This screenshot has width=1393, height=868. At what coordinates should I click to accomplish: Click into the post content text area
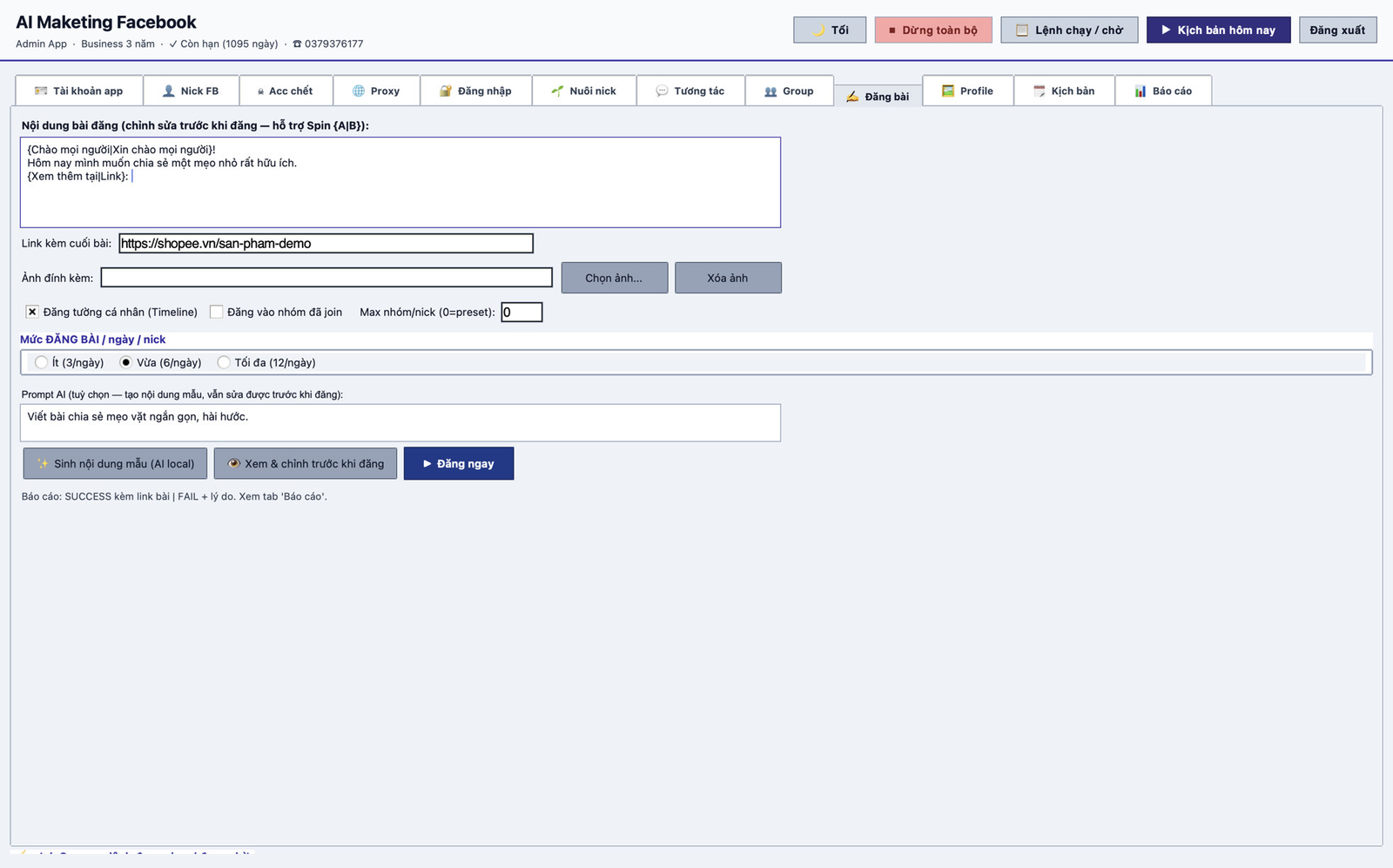click(x=400, y=182)
